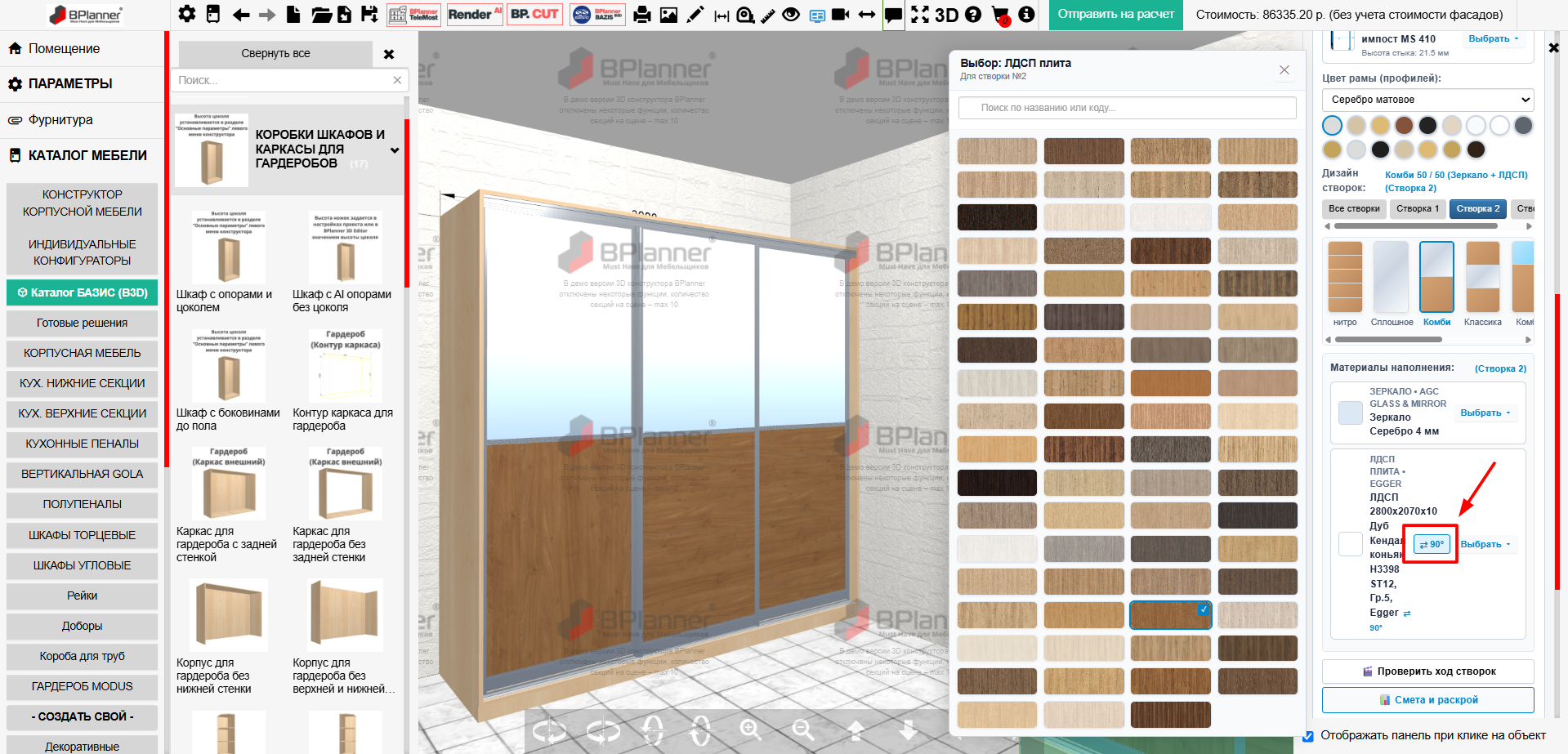Click the material search field in ЛДСП dialog

point(1127,108)
